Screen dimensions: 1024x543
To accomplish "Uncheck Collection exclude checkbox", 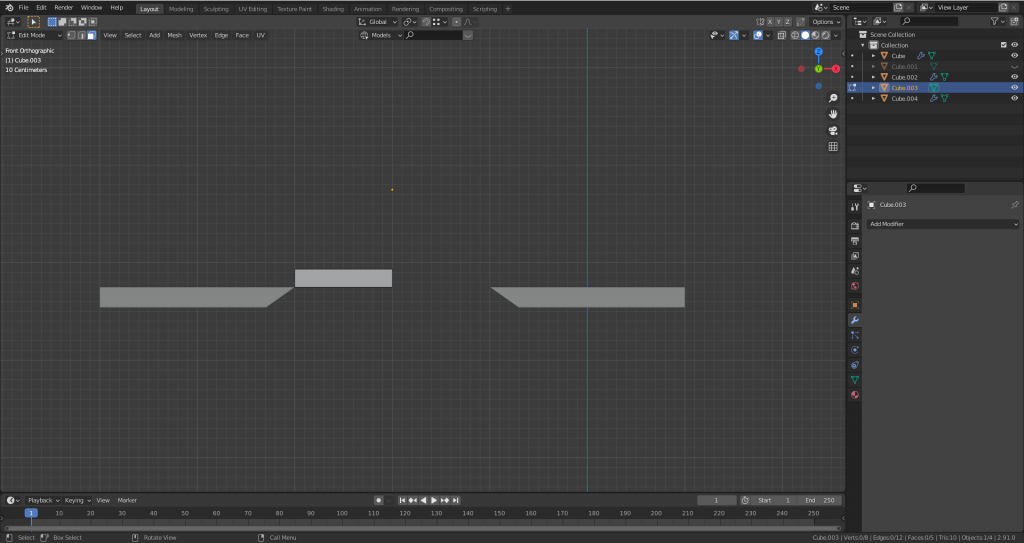I will coord(1004,45).
